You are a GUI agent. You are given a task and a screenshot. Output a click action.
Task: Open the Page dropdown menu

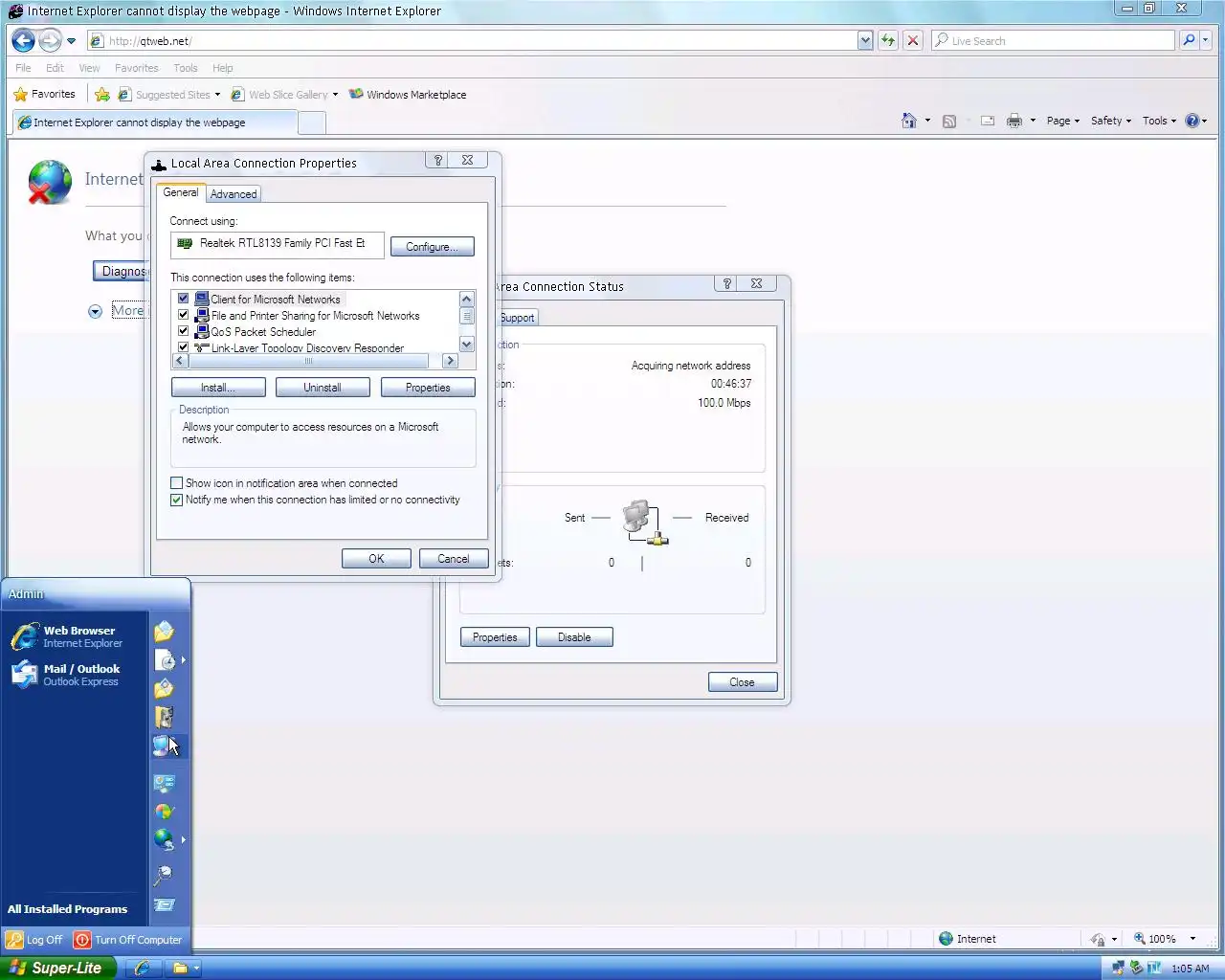point(1062,121)
